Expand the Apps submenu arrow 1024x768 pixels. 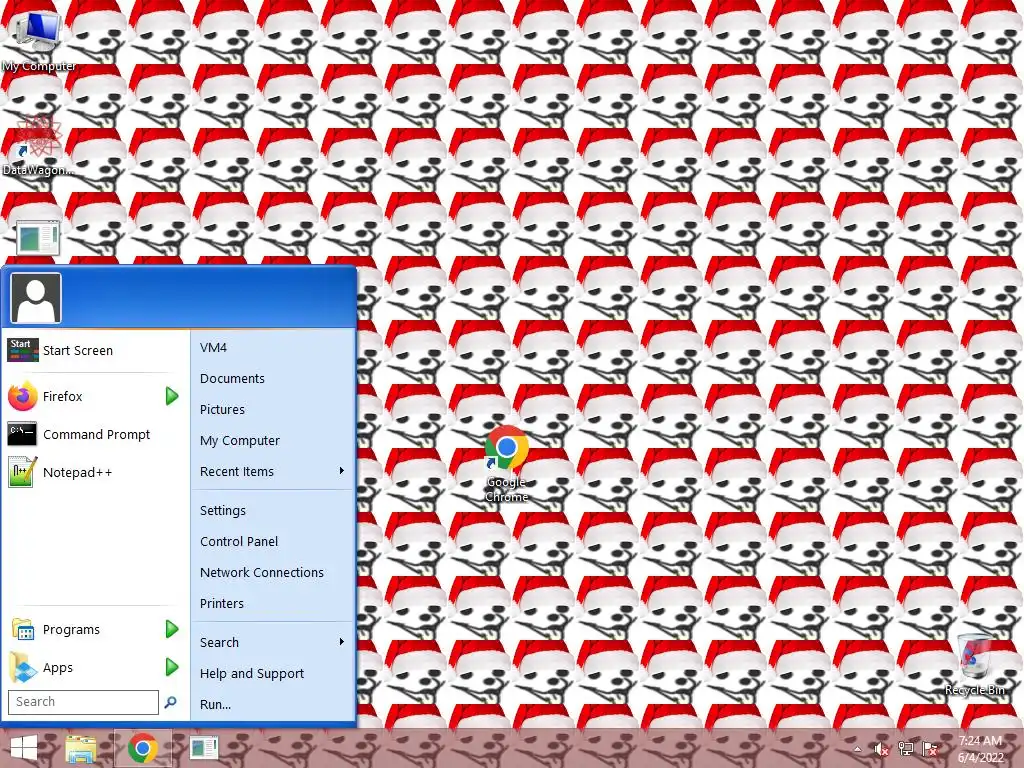pyautogui.click(x=172, y=667)
